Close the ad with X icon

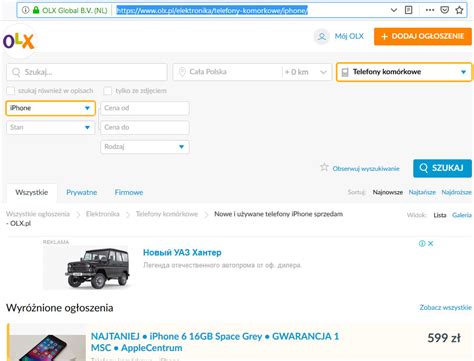[x=431, y=244]
